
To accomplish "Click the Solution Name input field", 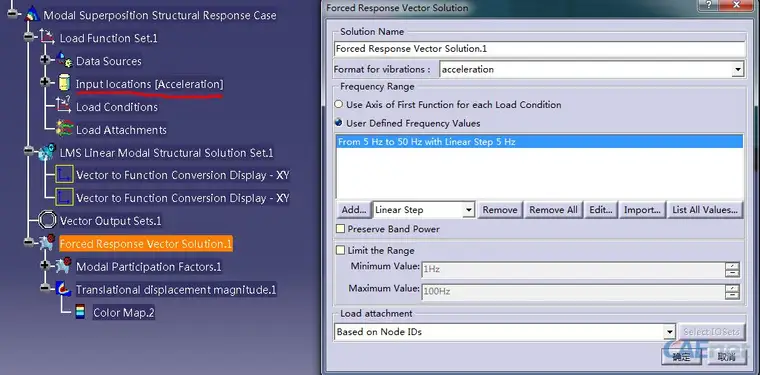I will [x=539, y=49].
